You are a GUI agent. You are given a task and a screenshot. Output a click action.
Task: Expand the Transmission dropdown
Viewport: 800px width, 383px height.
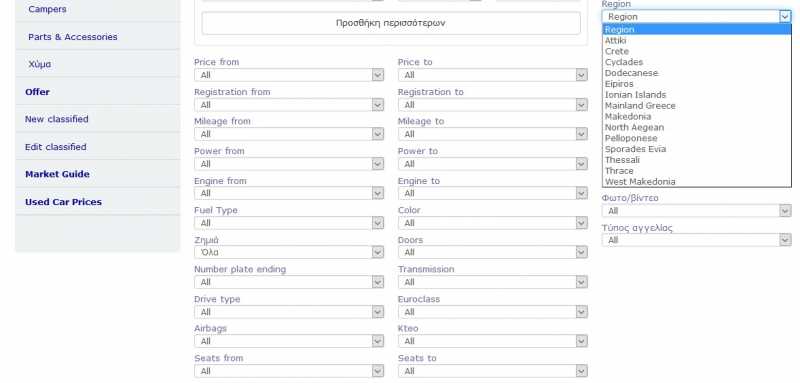tap(492, 282)
